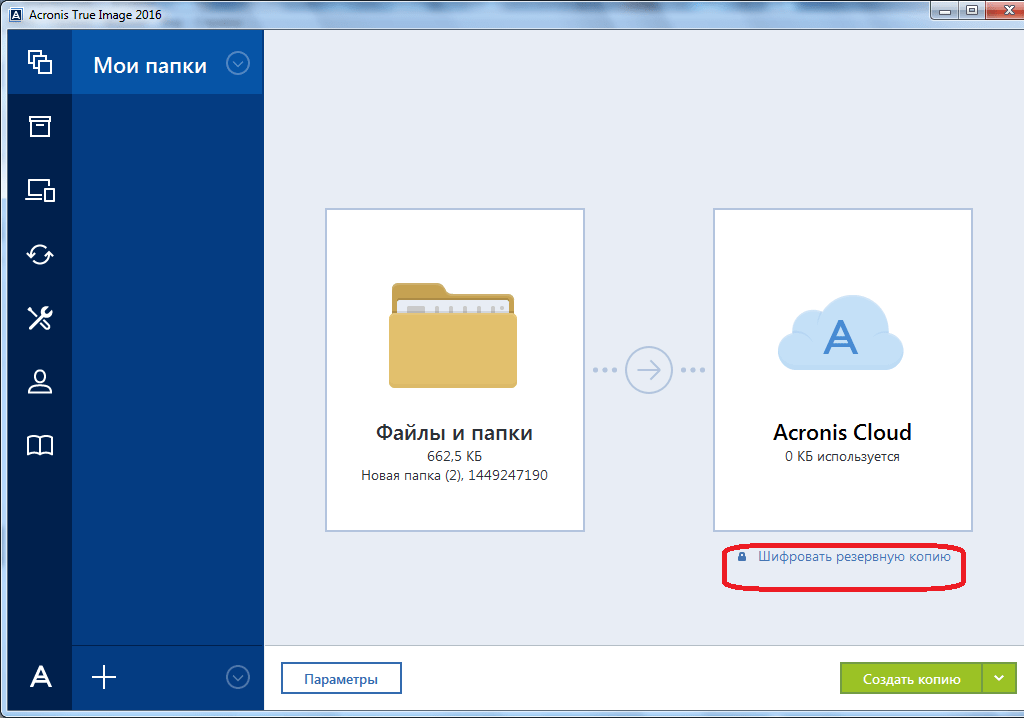This screenshot has height=718, width=1024.
Task: Open the Создать копию dropdown arrow
Action: pyautogui.click(x=998, y=678)
